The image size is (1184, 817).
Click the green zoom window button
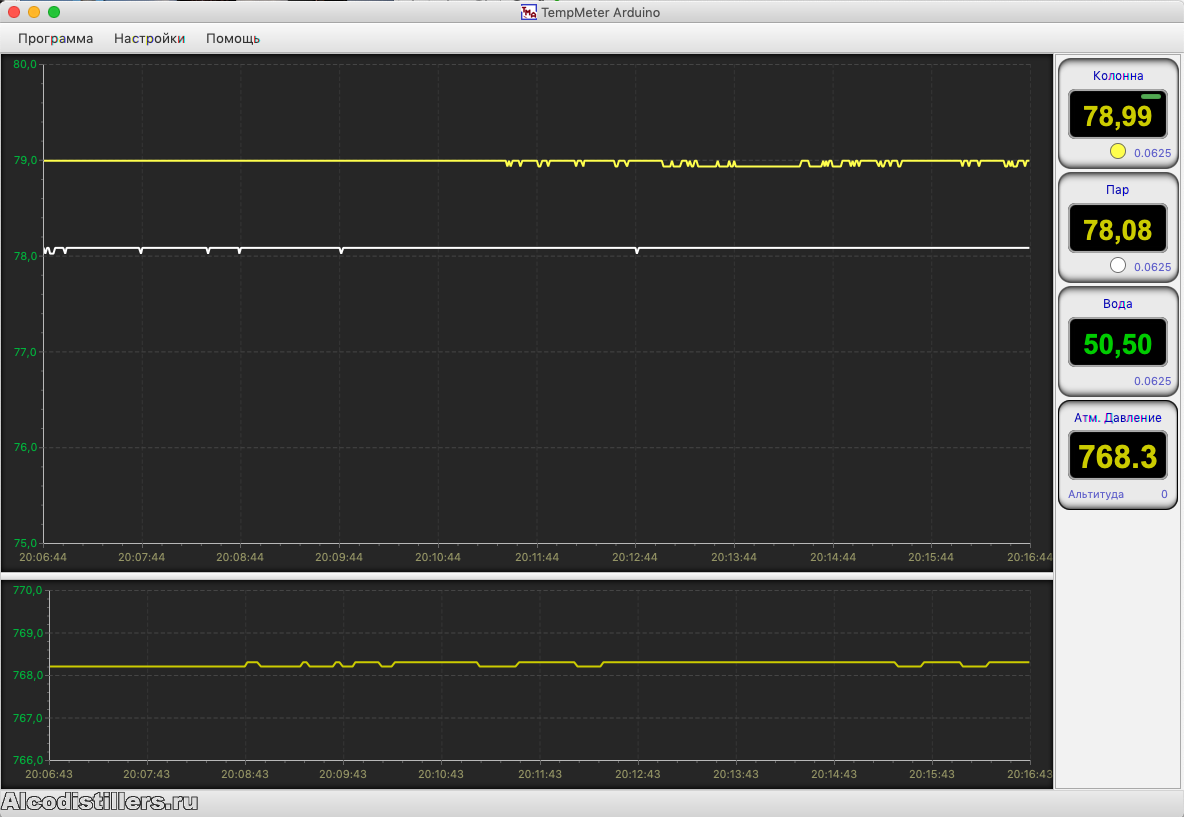pyautogui.click(x=54, y=12)
